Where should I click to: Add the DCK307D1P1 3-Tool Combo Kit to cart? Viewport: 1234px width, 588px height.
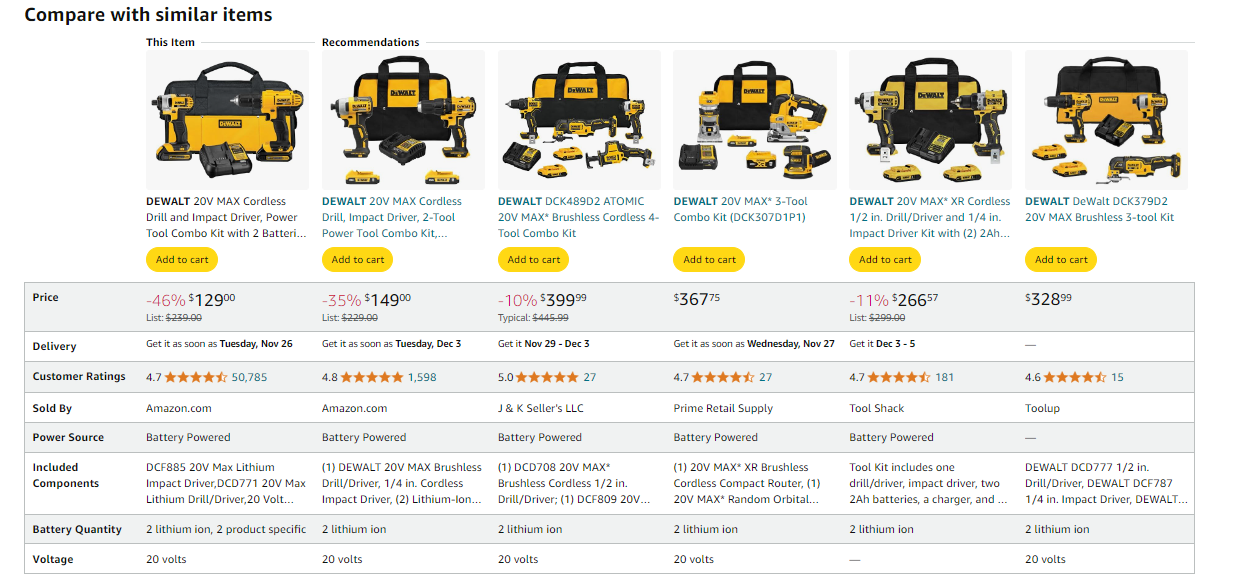point(710,259)
